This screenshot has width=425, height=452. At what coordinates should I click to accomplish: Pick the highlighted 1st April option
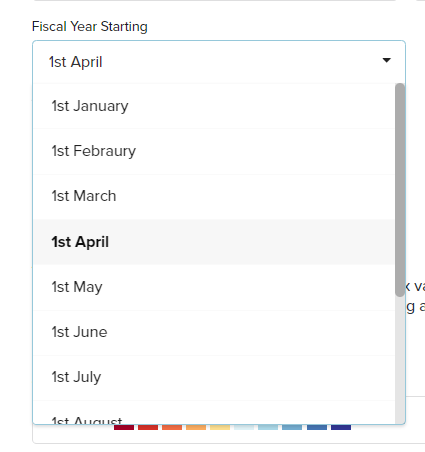pos(214,242)
